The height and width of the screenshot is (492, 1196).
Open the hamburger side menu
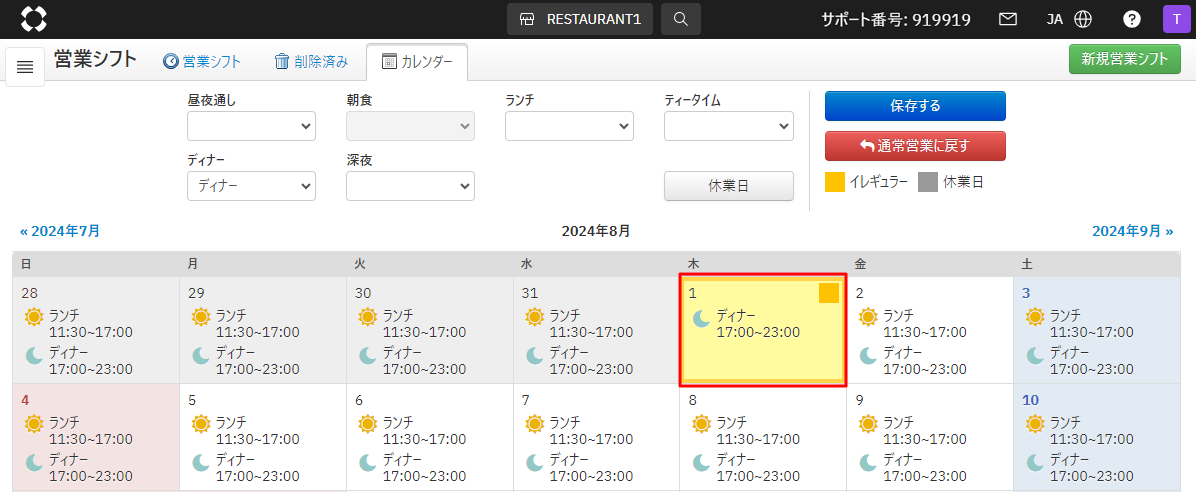pos(25,67)
